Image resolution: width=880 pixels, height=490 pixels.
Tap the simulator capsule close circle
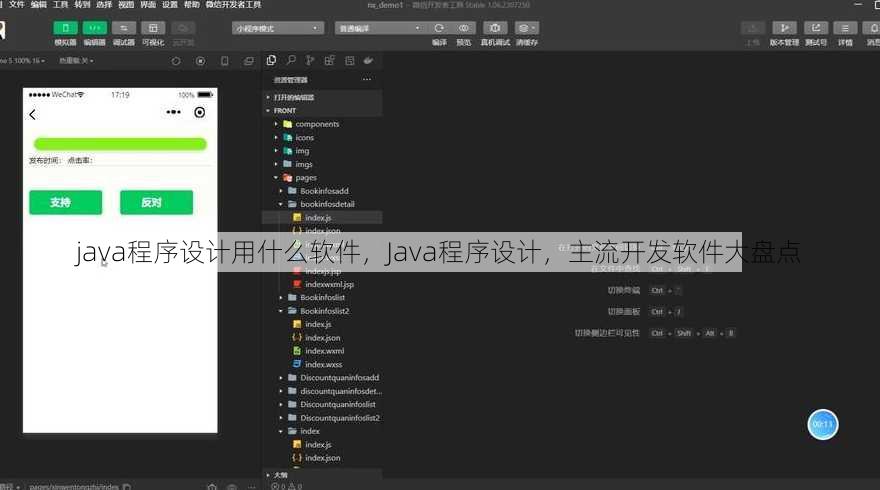click(x=199, y=112)
